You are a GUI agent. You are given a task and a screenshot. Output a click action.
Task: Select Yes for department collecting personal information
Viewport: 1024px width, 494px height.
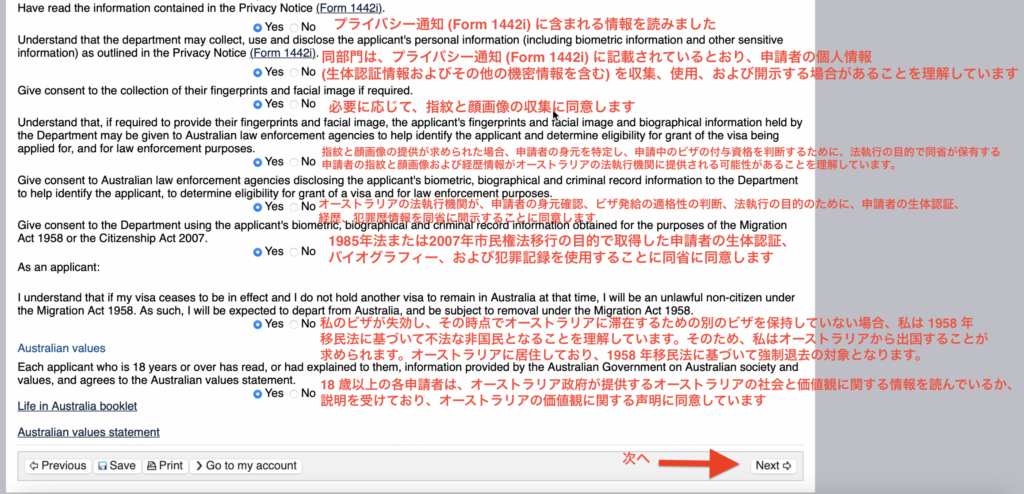pyautogui.click(x=259, y=72)
